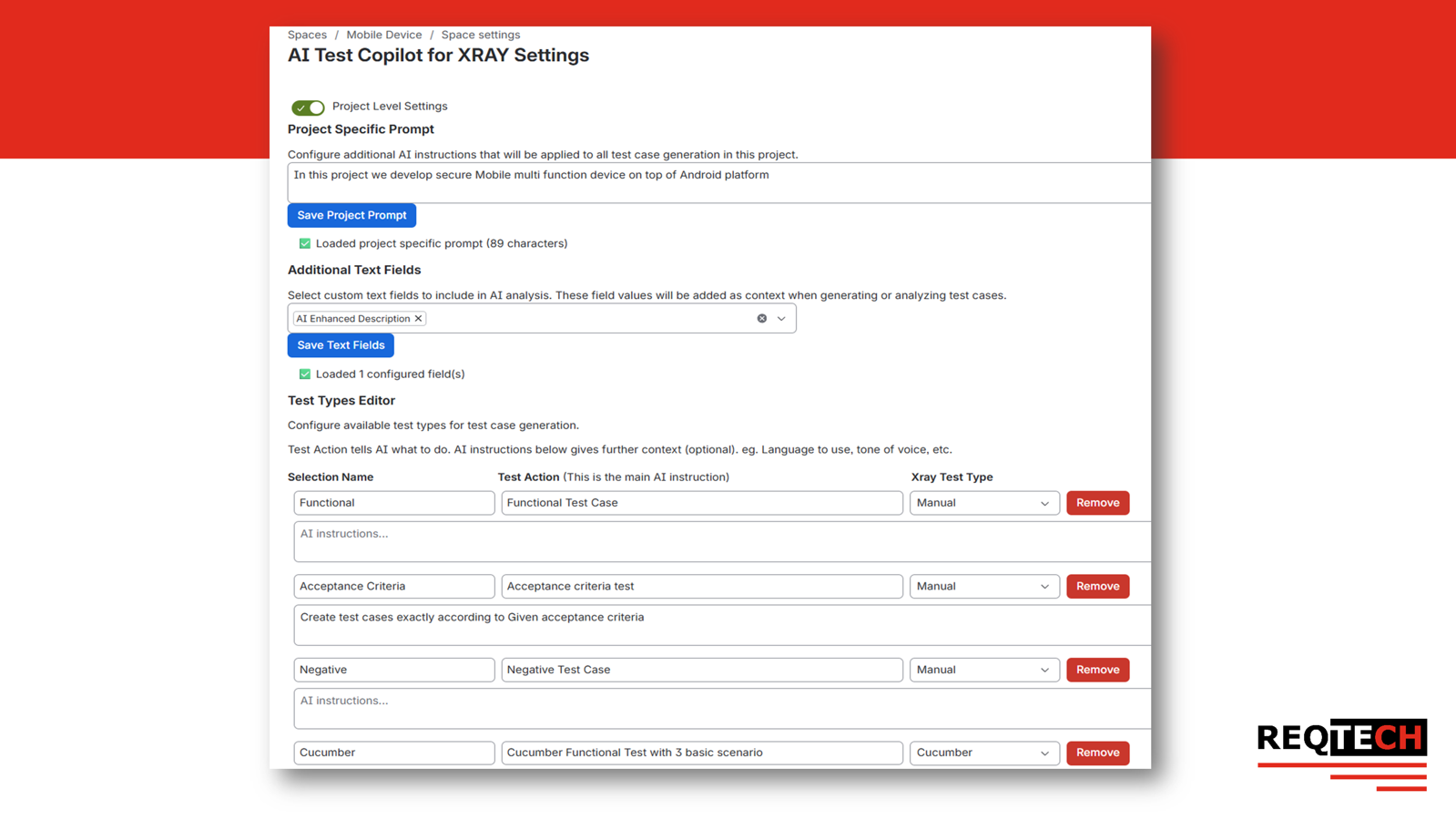Edit the Negative Test Case action field
1456x820 pixels.
(x=702, y=670)
